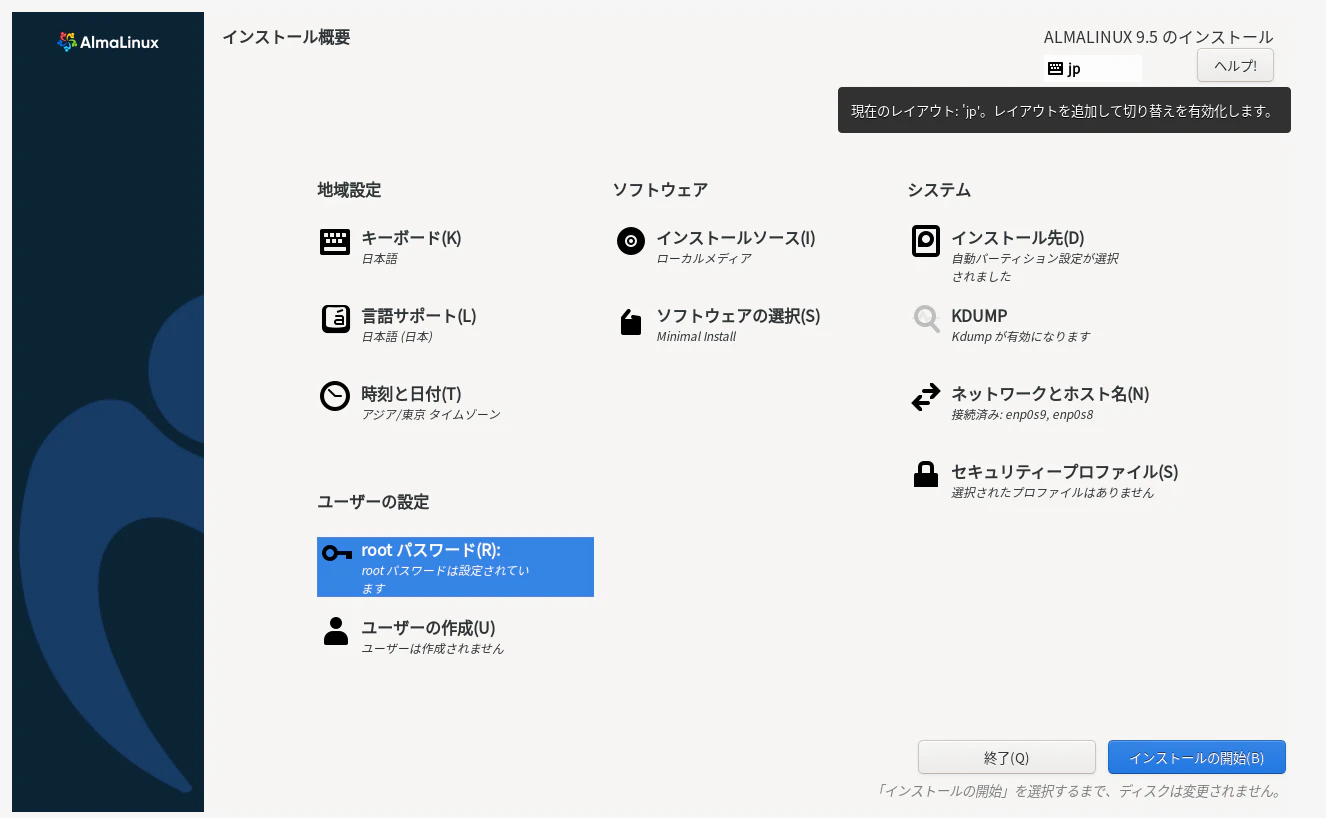This screenshot has height=818, width=1326.
Task: Click the Minimal Install status text
Action: [x=696, y=337]
